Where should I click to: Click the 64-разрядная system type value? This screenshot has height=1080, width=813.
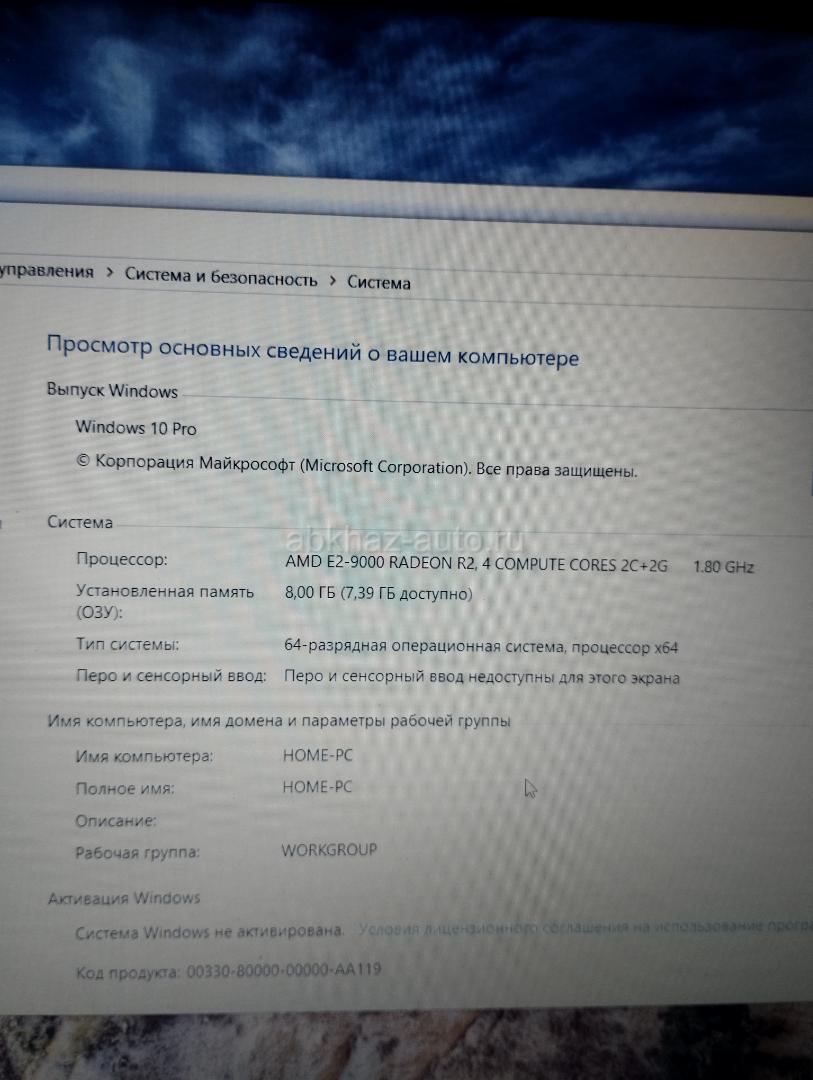[481, 647]
